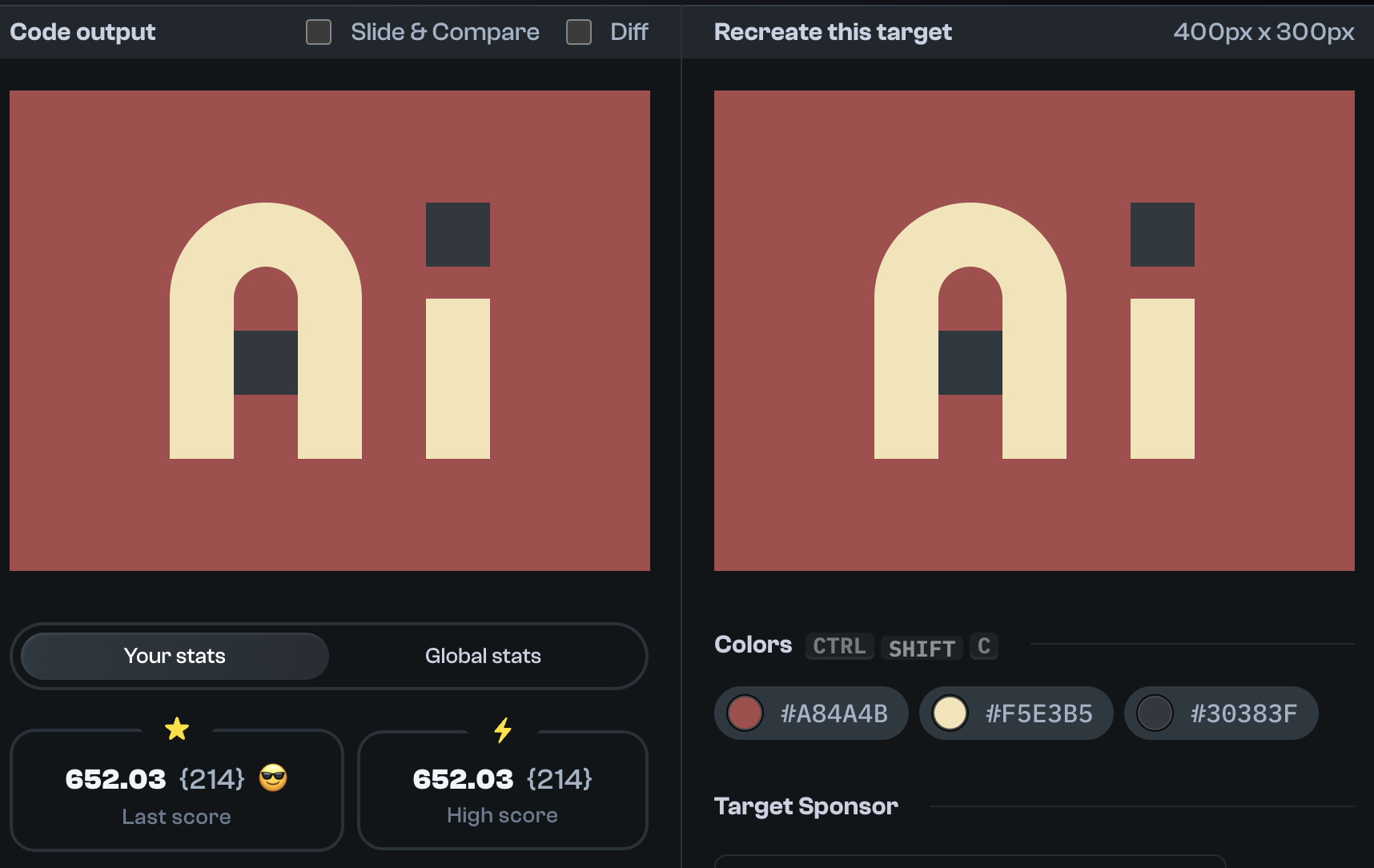
Task: Click the High score card
Action: [x=503, y=790]
